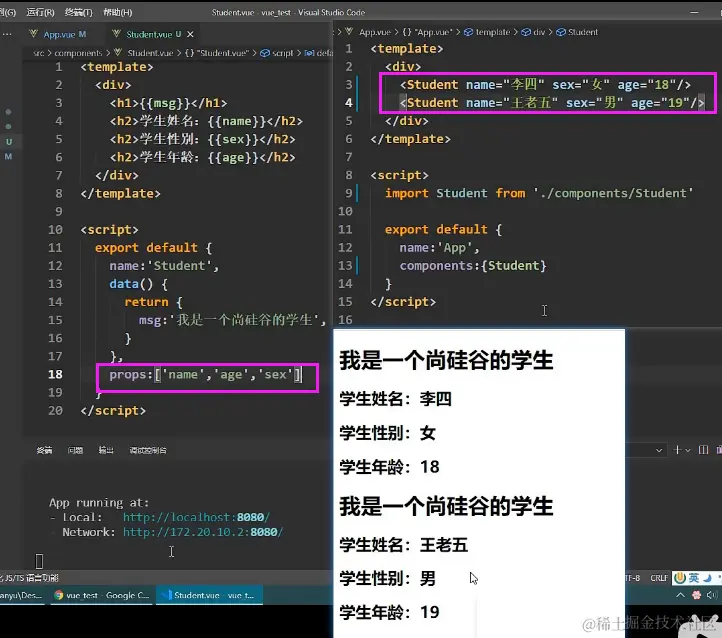Open the 运行(R) menu
Viewport: 722px width, 638px height.
(x=40, y=12)
